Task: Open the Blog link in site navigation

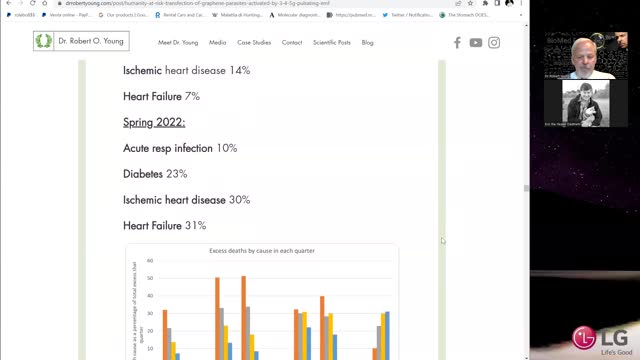Action: 367,42
